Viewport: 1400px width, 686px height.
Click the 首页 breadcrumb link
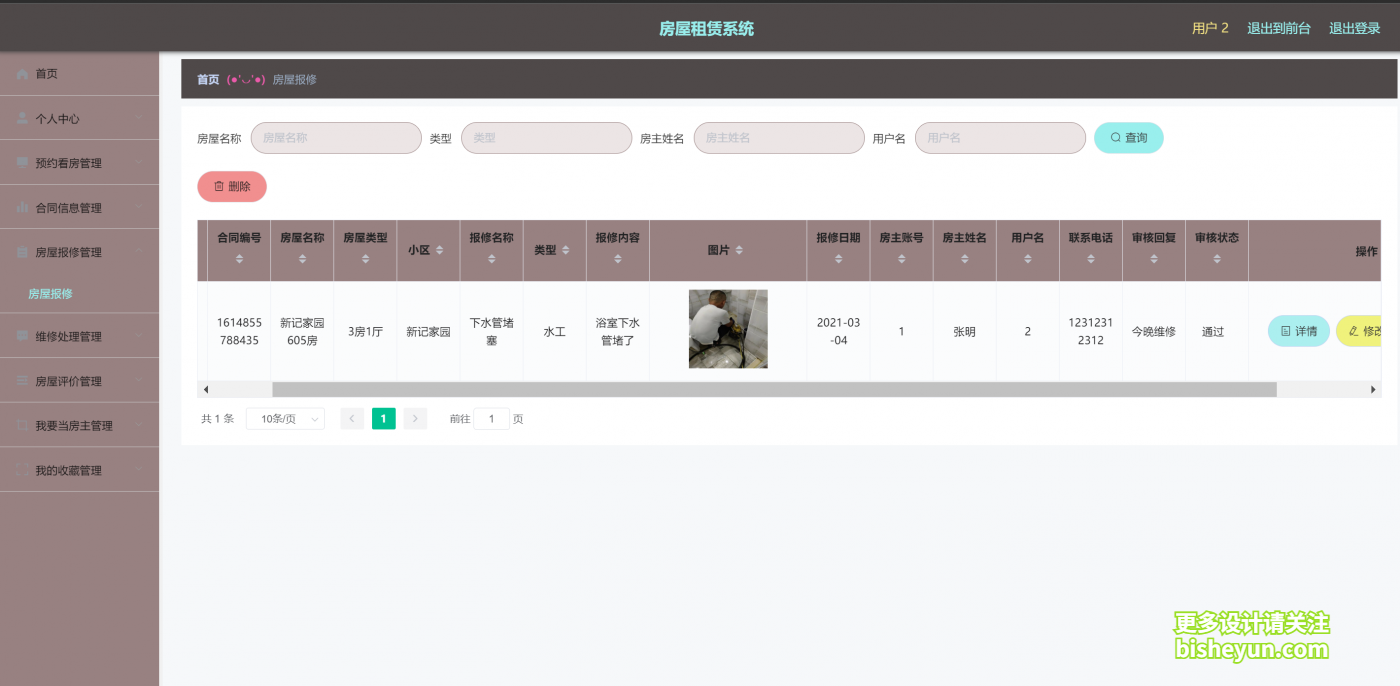208,79
